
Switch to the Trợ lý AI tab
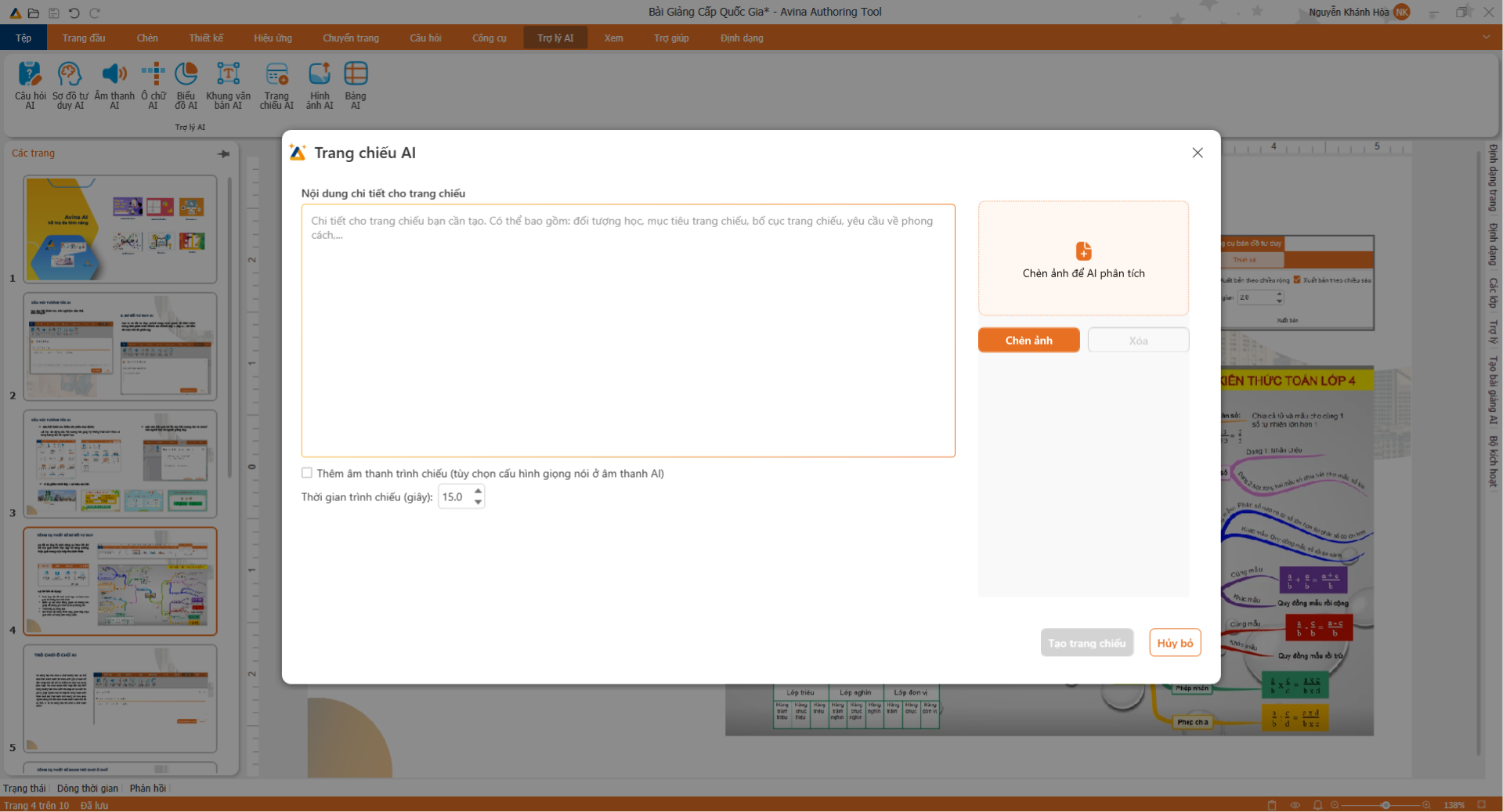(555, 38)
